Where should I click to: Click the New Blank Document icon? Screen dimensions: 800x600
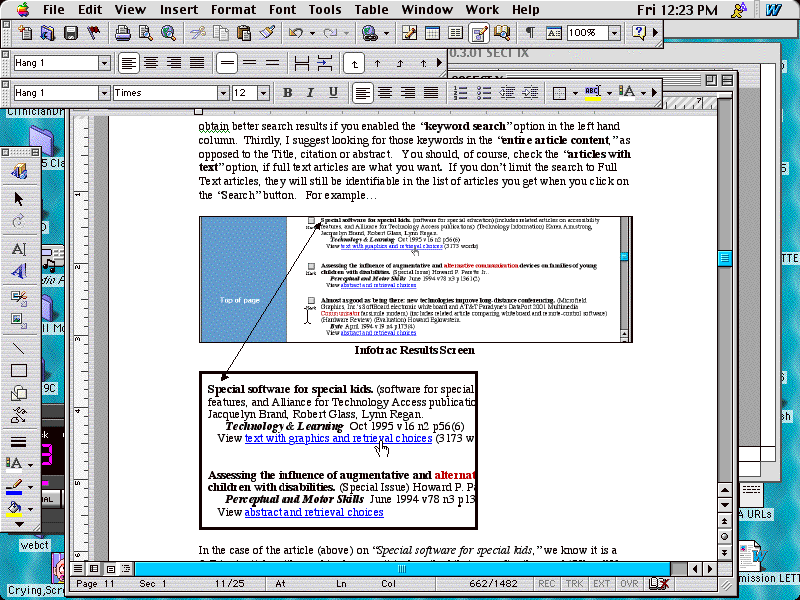(x=25, y=33)
